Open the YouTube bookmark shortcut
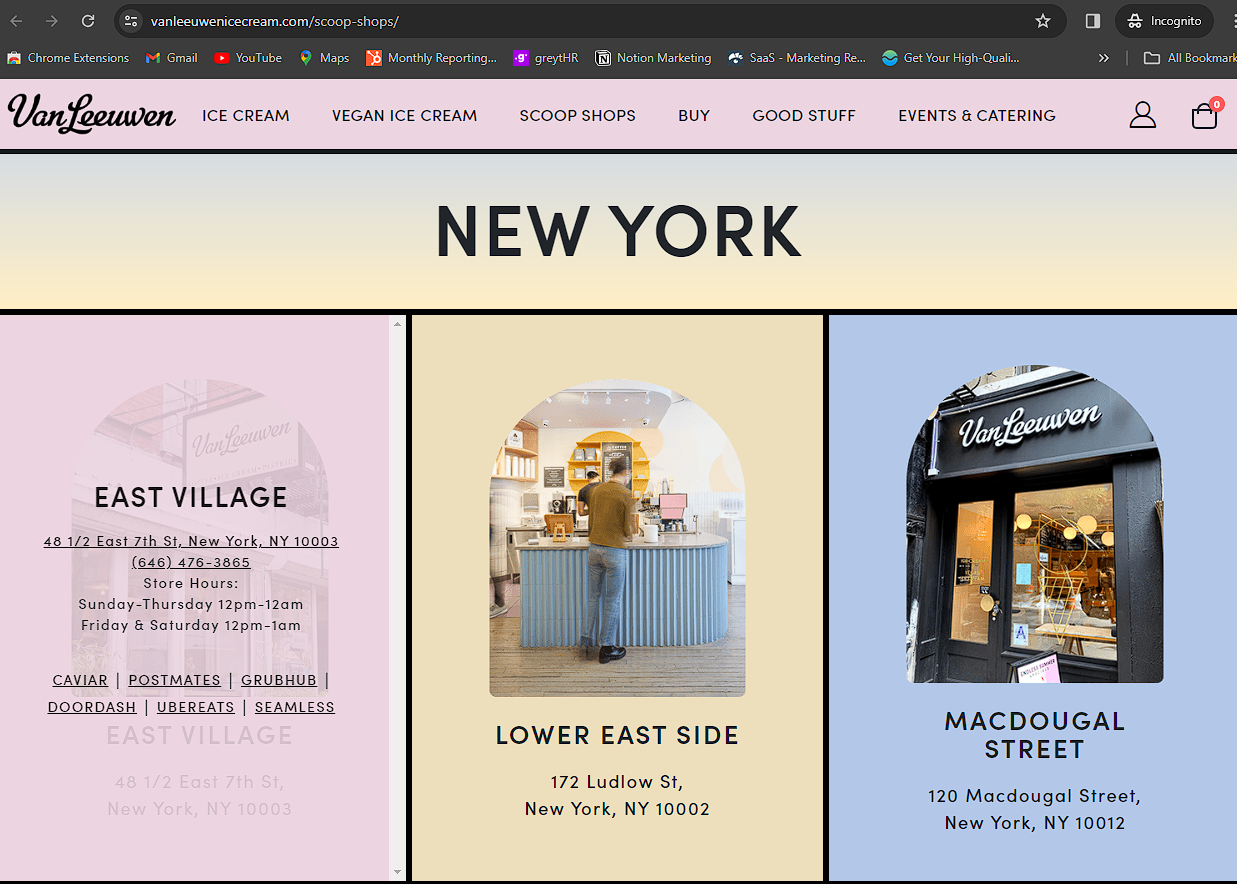Screen dimensions: 1237x884 point(247,57)
